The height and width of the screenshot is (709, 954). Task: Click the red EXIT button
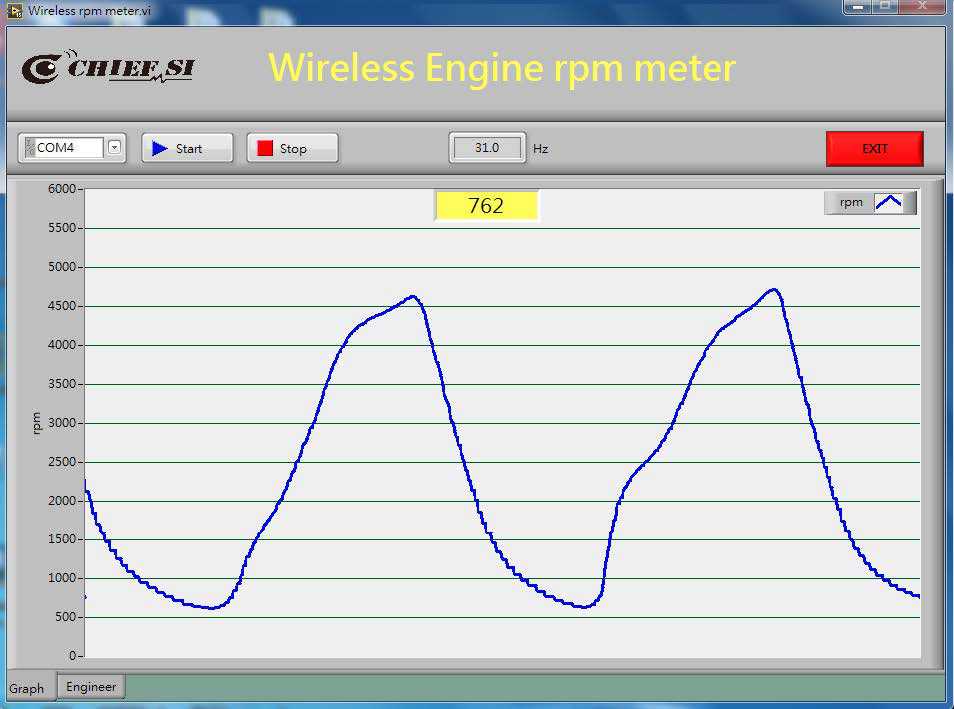[x=874, y=148]
